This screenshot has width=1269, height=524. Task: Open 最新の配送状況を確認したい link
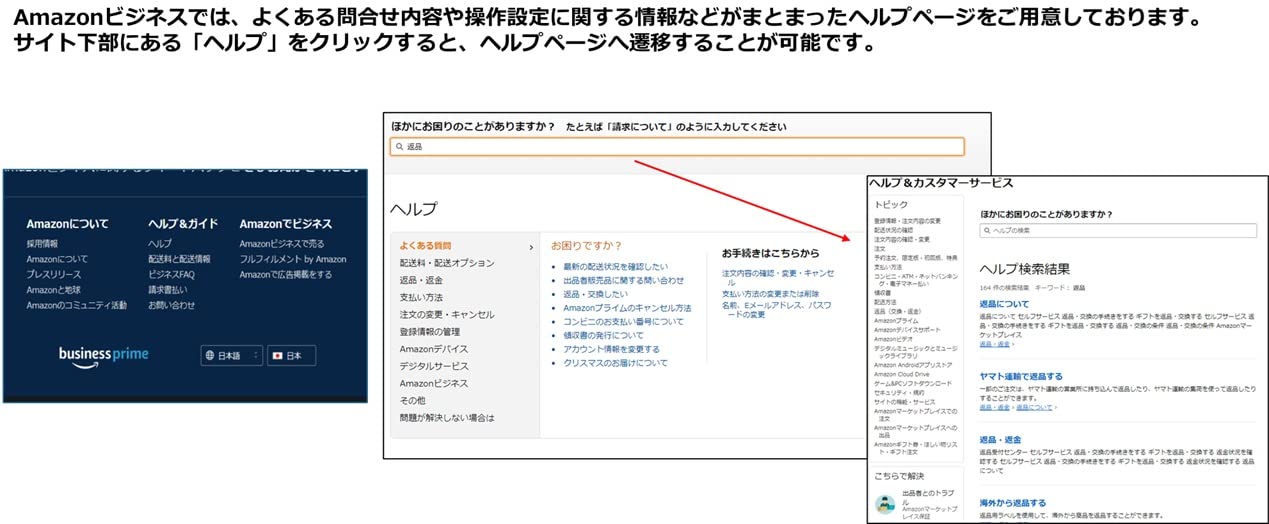[x=615, y=267]
